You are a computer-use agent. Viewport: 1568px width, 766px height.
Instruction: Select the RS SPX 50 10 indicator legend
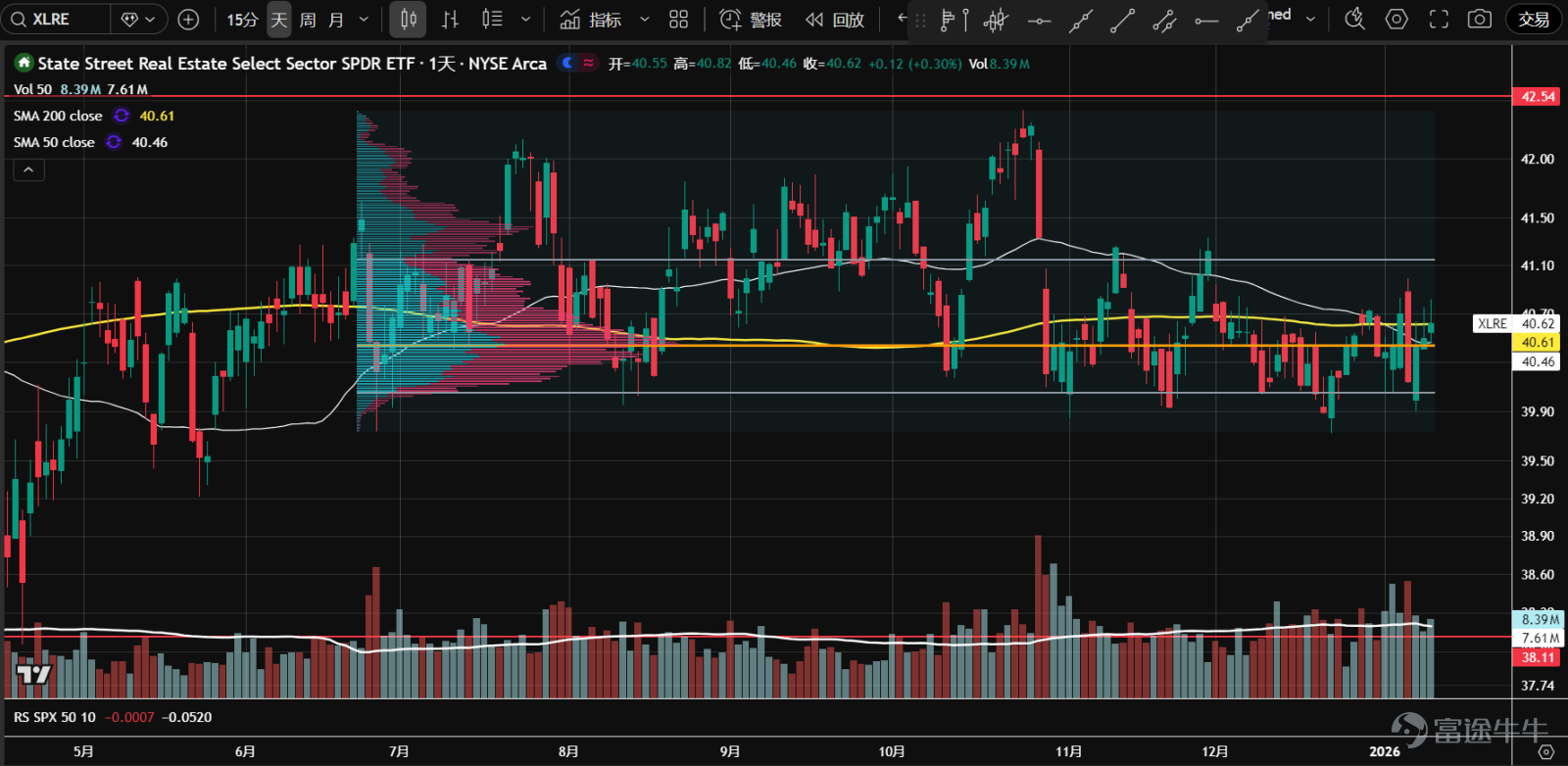(x=55, y=717)
